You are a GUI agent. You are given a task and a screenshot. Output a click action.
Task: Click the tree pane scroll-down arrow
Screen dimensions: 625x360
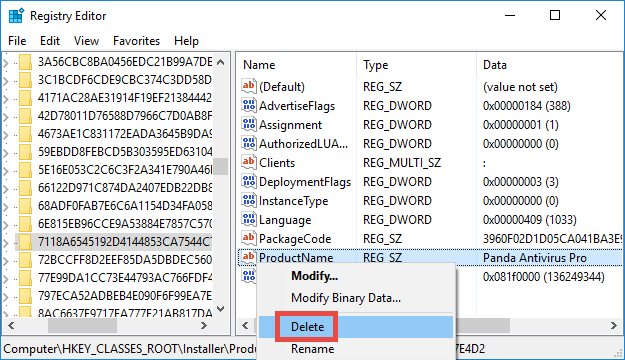point(220,309)
